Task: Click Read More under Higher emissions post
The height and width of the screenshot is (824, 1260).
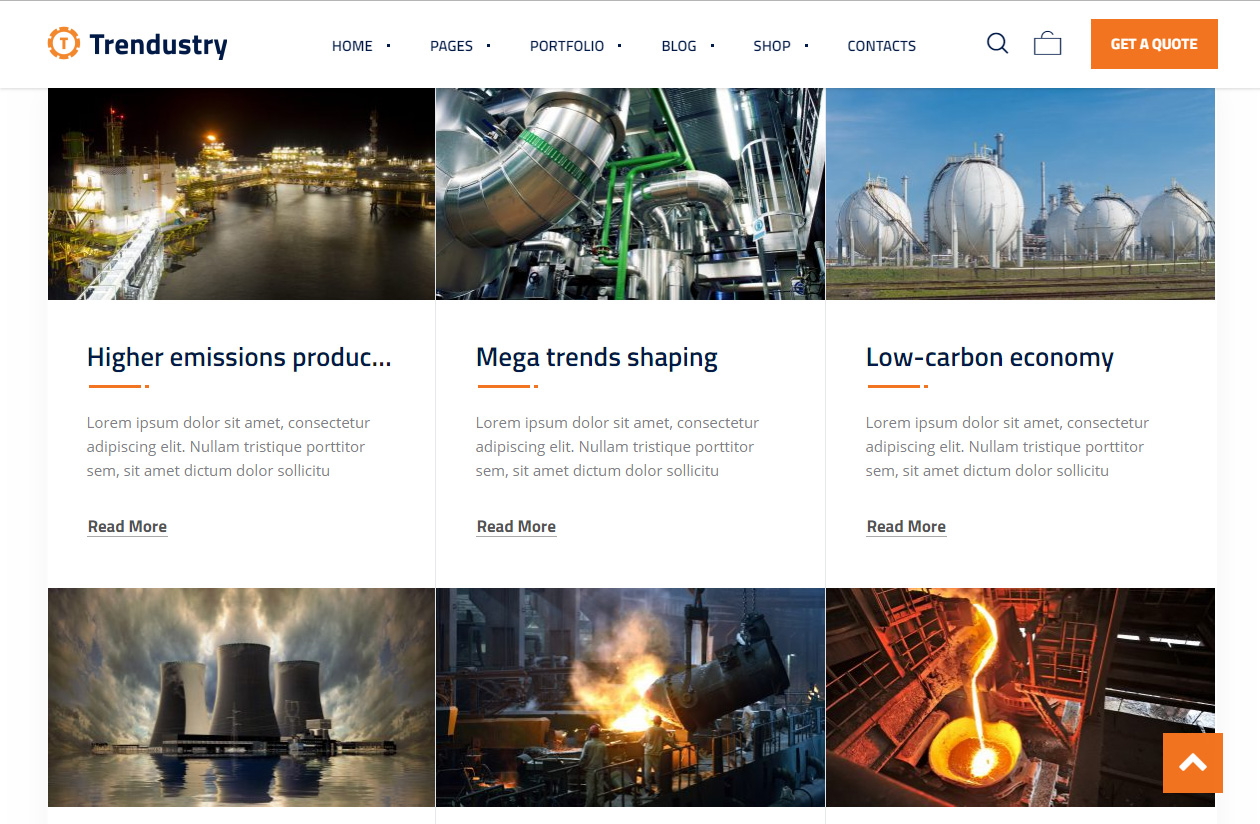Action: 127,527
